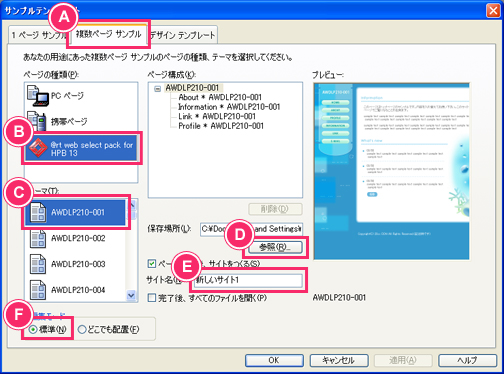The width and height of the screenshot is (504, 374).
Task: Click the キャンセル cancel button
Action: click(x=339, y=360)
